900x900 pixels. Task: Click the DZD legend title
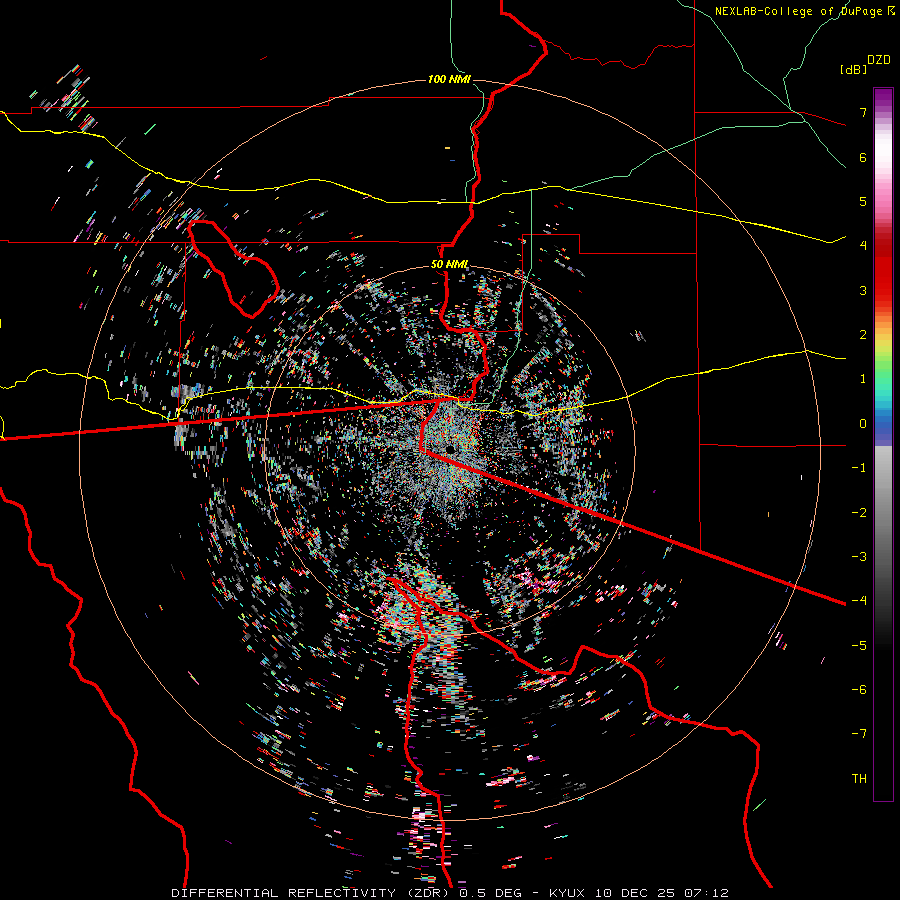point(879,60)
